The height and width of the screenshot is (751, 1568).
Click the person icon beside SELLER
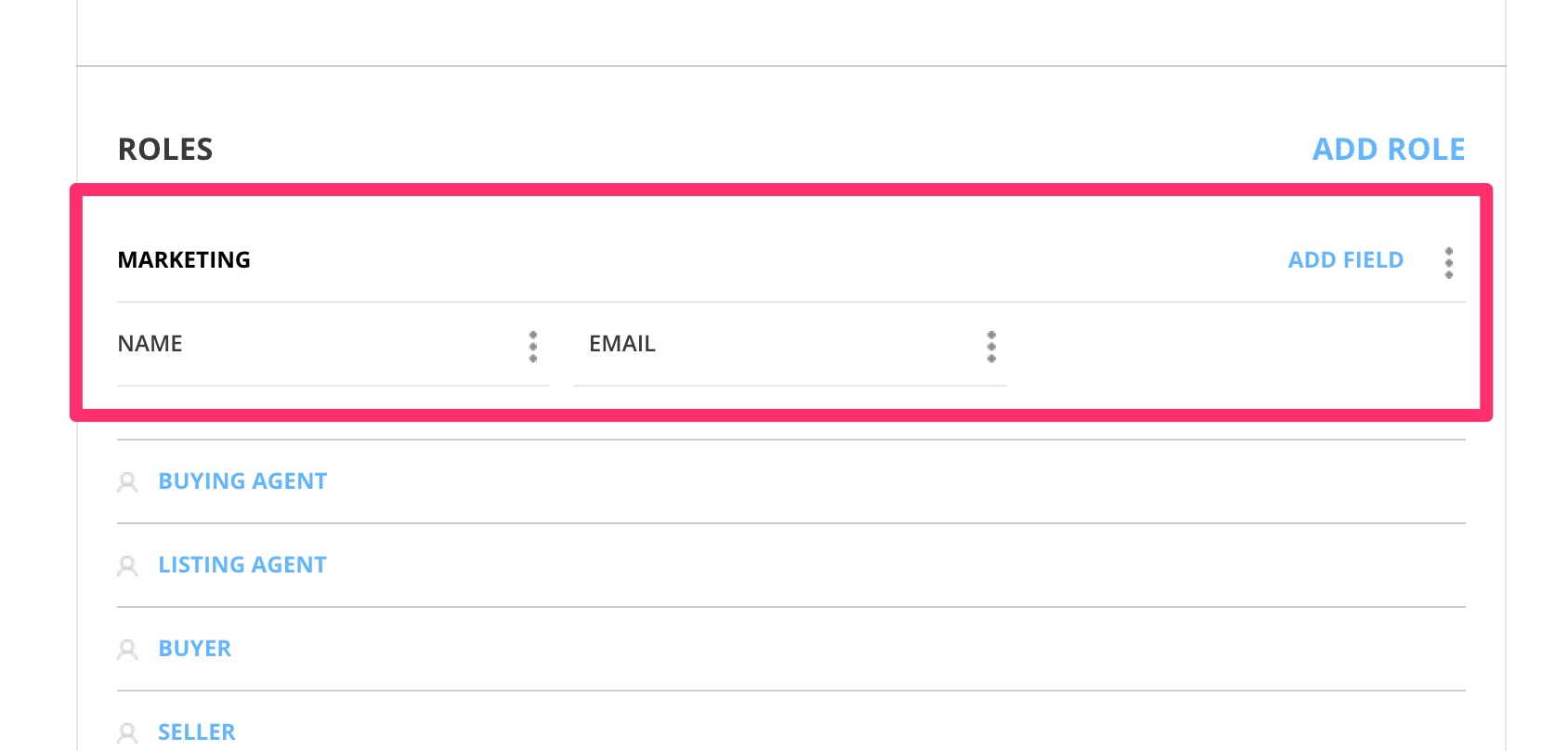(127, 733)
